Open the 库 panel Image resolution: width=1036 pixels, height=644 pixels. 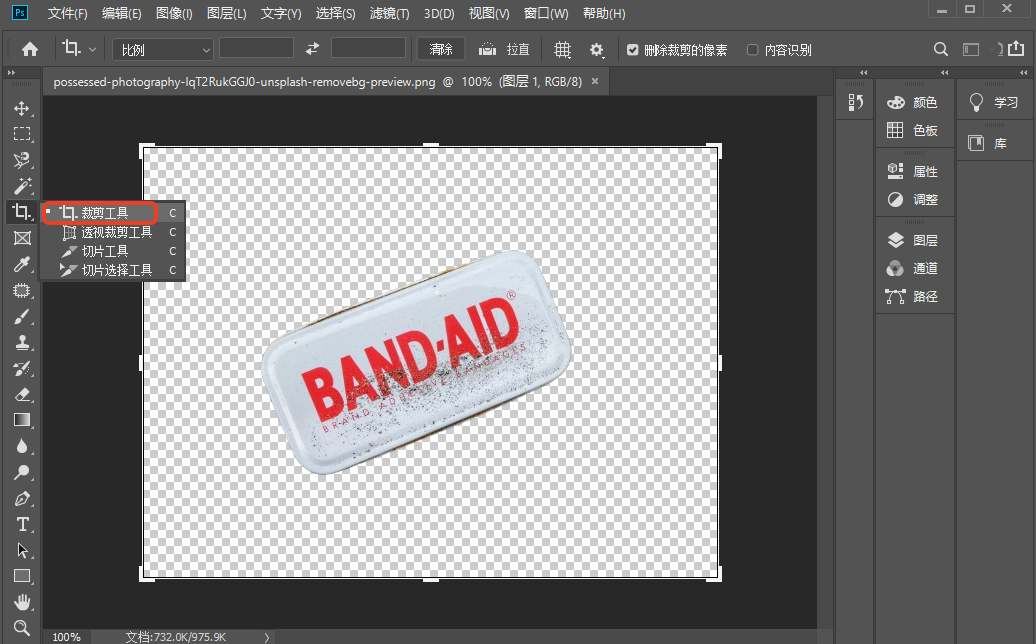point(988,143)
